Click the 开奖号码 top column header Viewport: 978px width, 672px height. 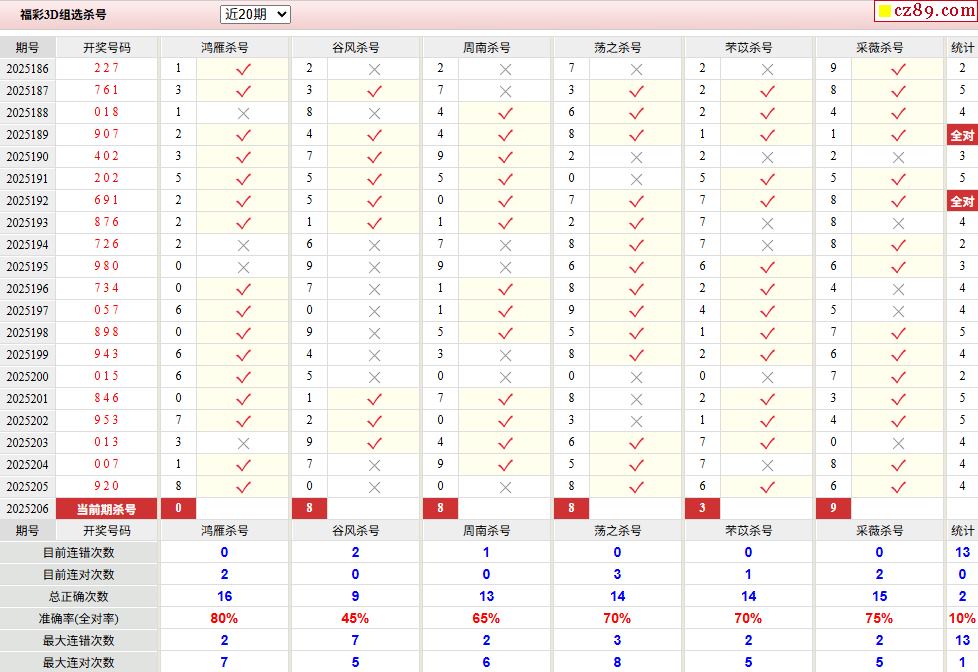pyautogui.click(x=107, y=47)
